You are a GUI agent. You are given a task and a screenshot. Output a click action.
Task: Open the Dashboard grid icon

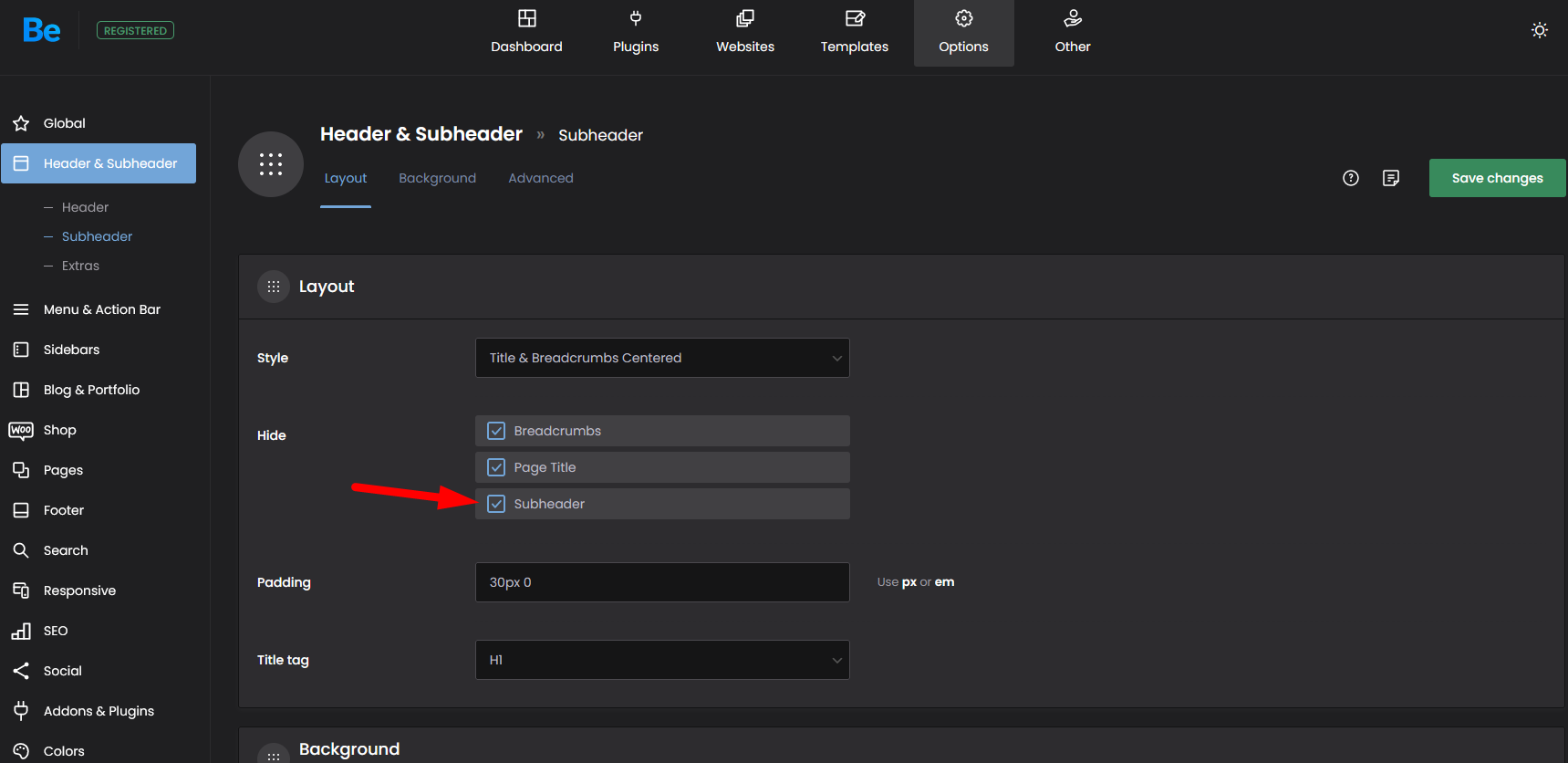[526, 18]
